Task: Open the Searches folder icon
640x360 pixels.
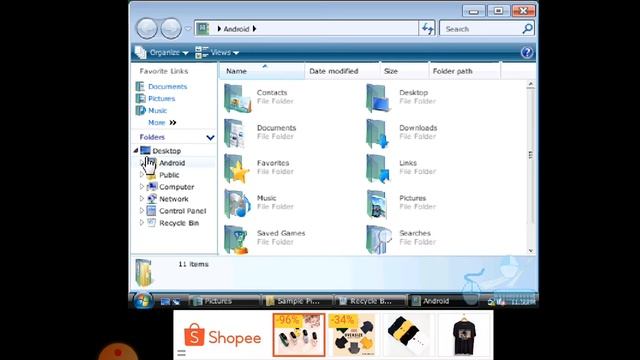Action: (378, 239)
